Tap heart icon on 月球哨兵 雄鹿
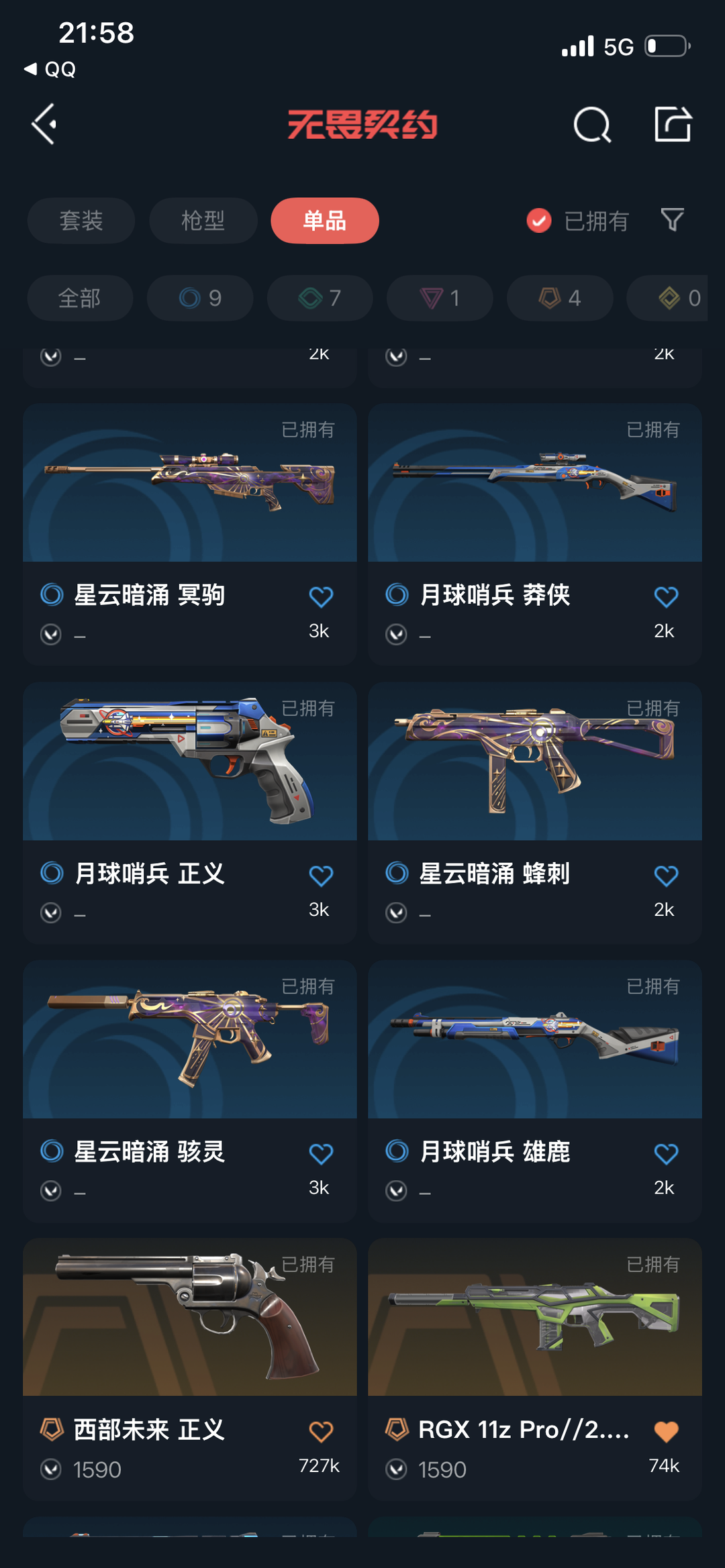Image resolution: width=725 pixels, height=1568 pixels. pyautogui.click(x=666, y=1153)
